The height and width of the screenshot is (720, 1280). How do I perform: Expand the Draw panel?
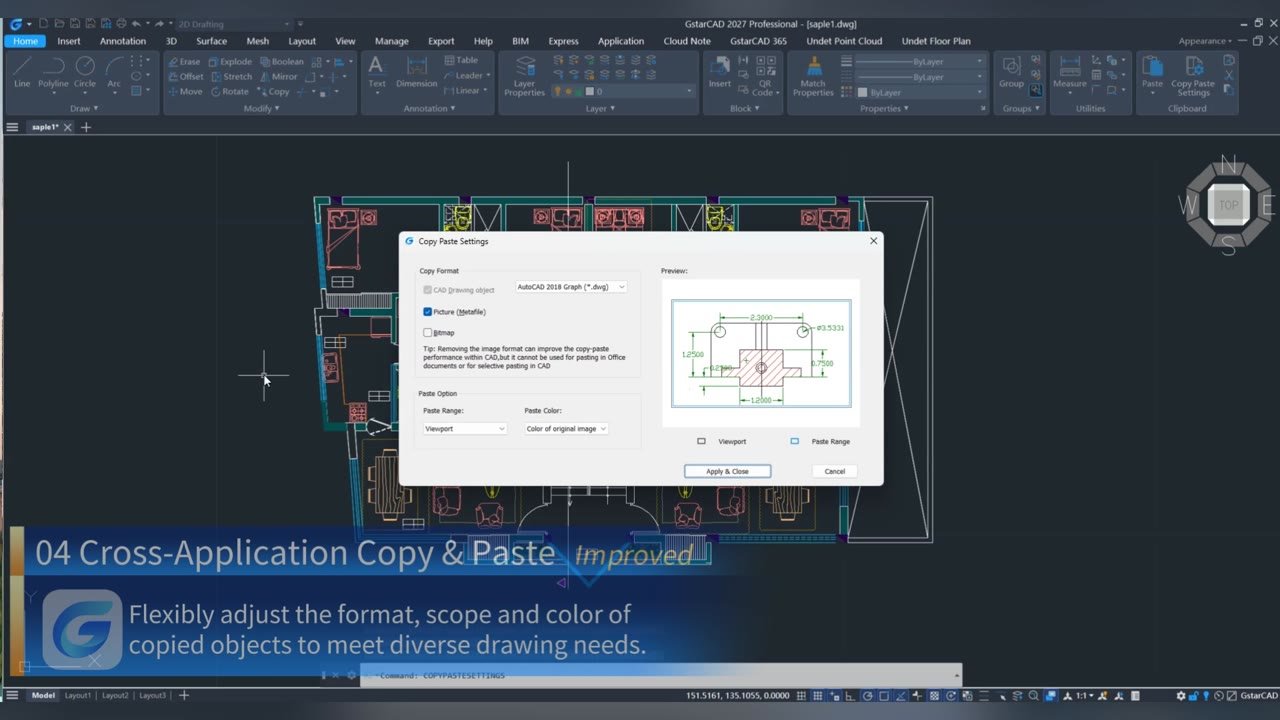[x=84, y=108]
